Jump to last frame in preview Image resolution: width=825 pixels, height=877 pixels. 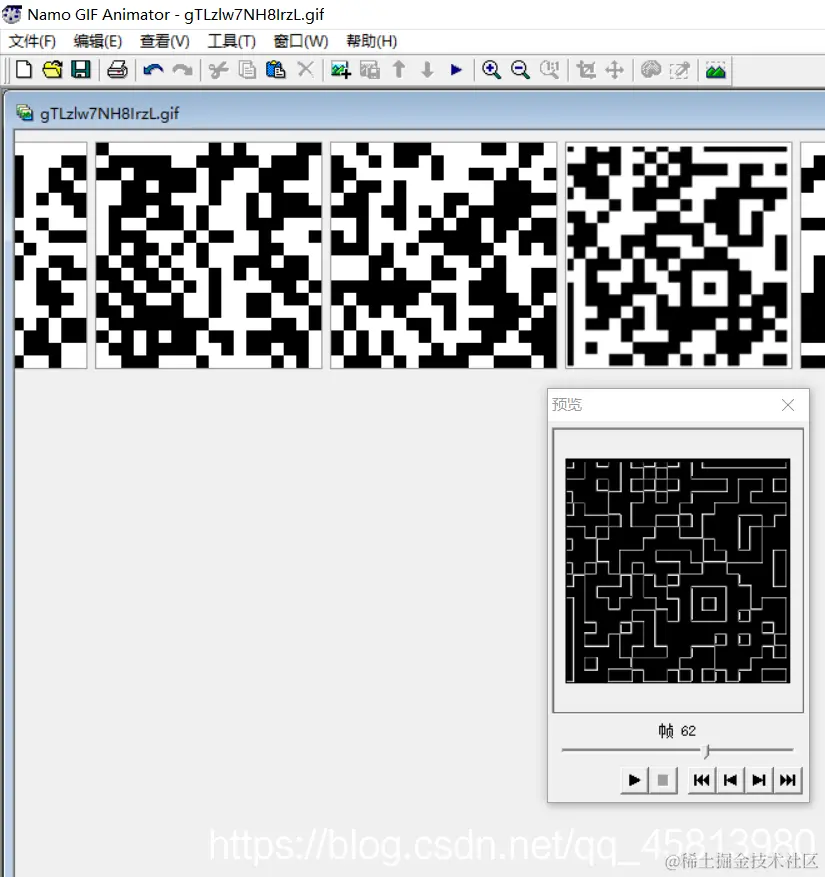pos(788,780)
